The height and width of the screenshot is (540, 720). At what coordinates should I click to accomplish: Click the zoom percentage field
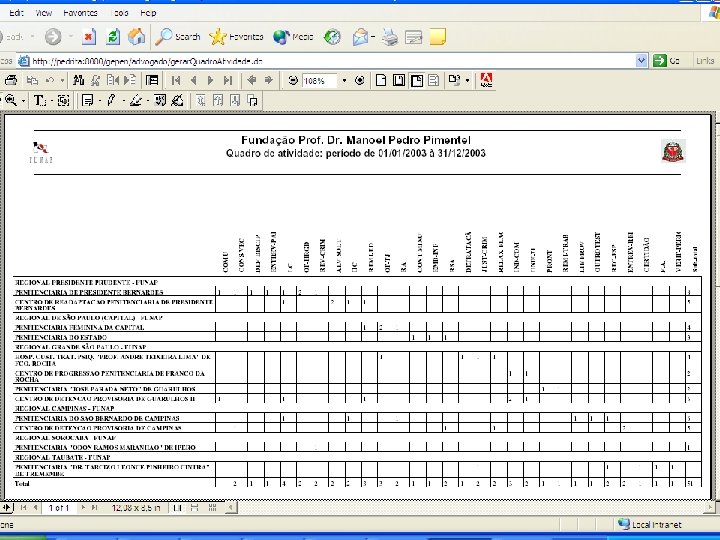[x=319, y=81]
